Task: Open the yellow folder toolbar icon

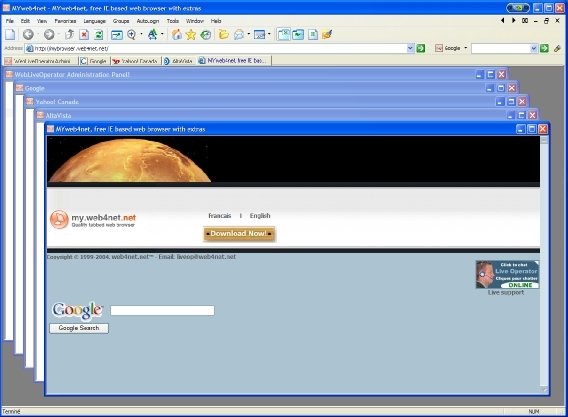Action: 224,34
